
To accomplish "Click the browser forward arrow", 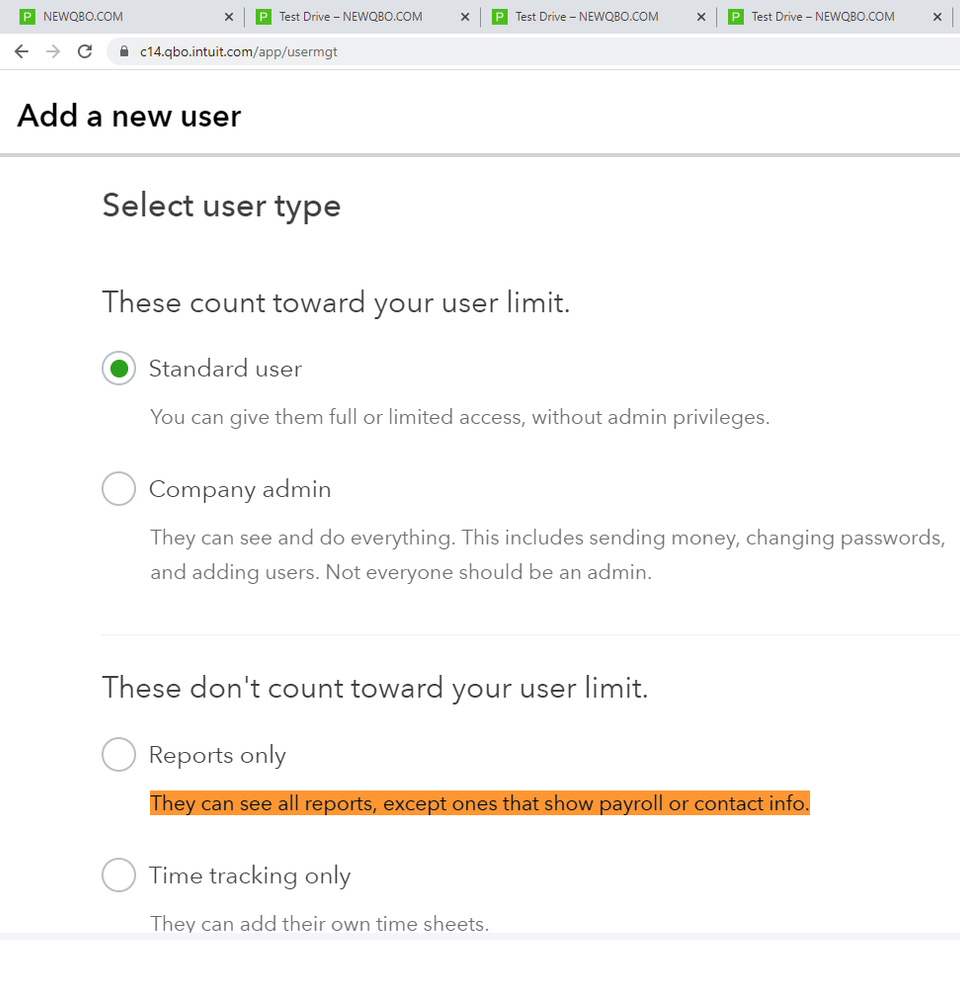I will [x=53, y=52].
